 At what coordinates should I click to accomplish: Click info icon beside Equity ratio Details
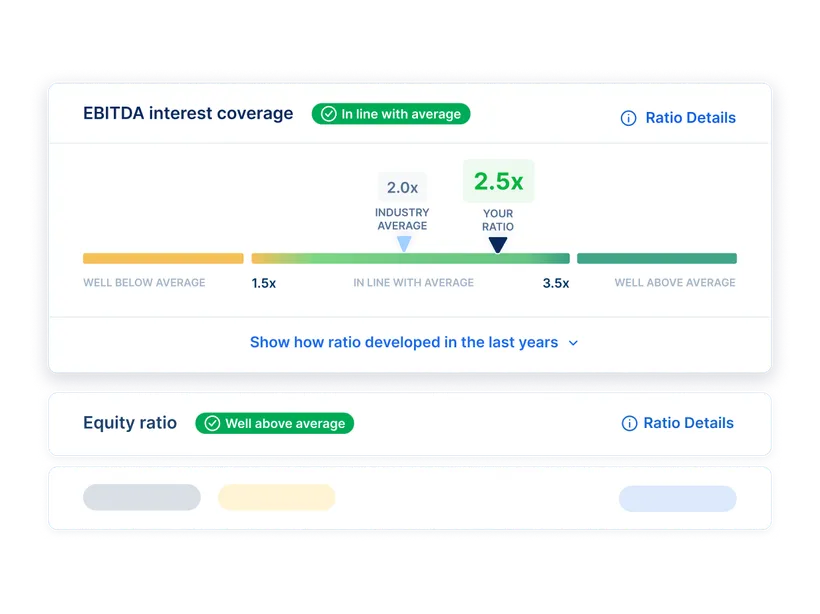pyautogui.click(x=629, y=423)
